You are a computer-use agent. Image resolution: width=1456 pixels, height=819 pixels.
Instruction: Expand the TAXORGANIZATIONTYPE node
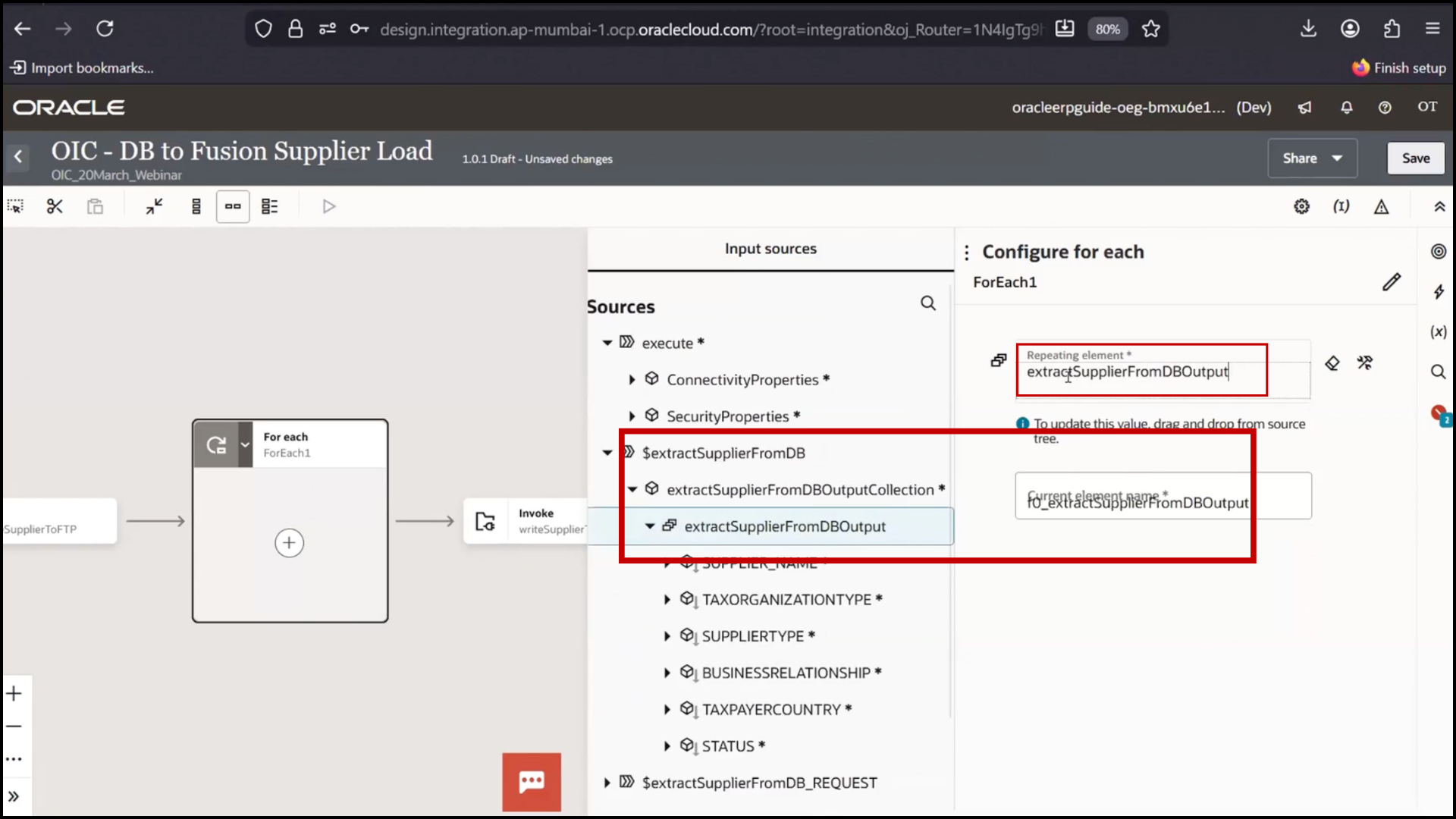667,600
